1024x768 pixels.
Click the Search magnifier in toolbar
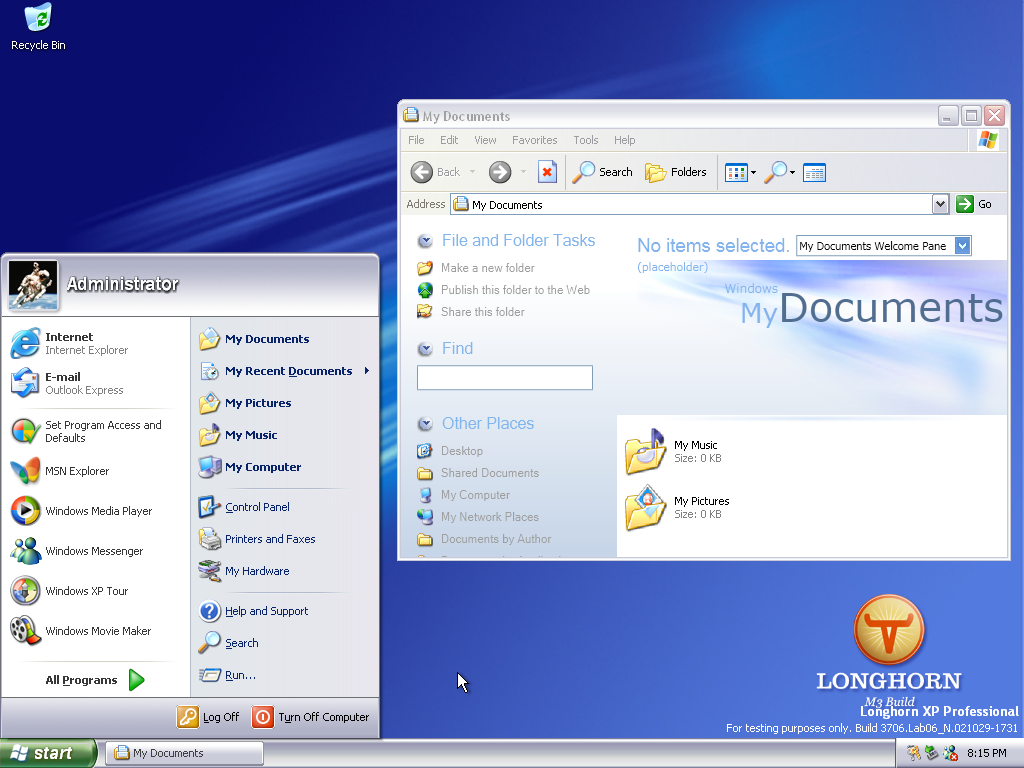click(602, 172)
